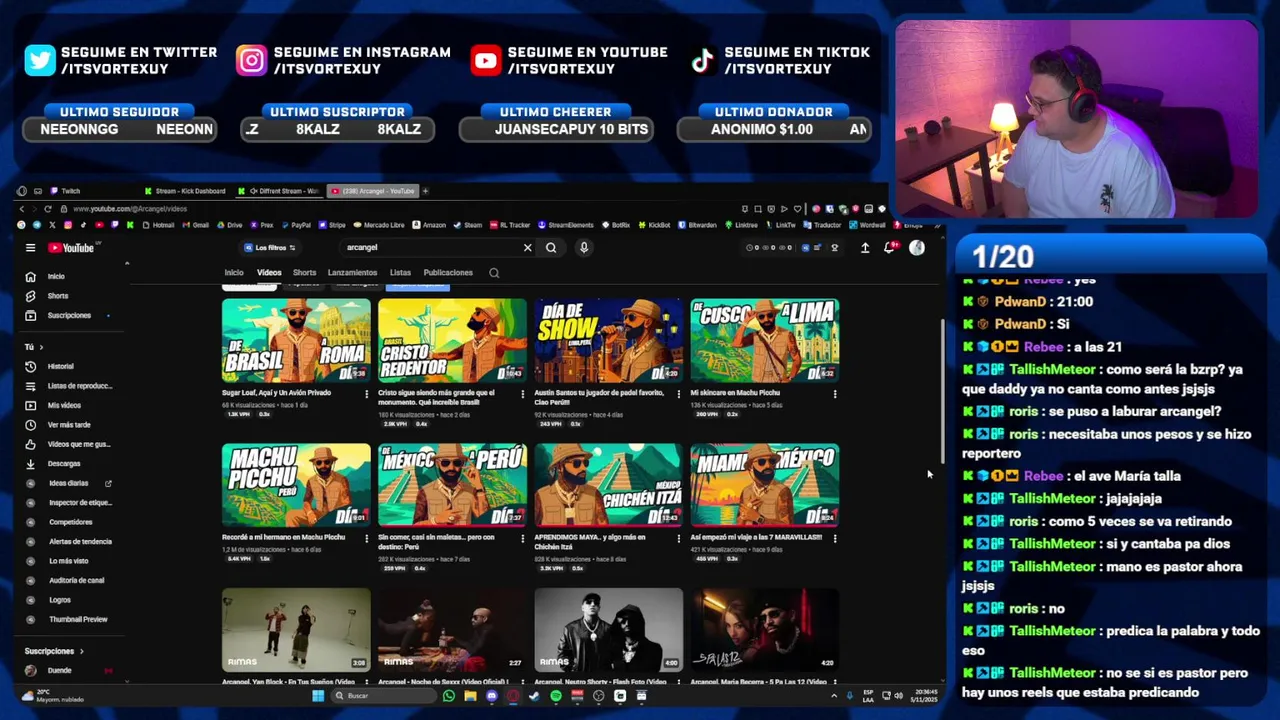This screenshot has width=1280, height=720.
Task: Open the Día de Show thumbnail
Action: 608,340
